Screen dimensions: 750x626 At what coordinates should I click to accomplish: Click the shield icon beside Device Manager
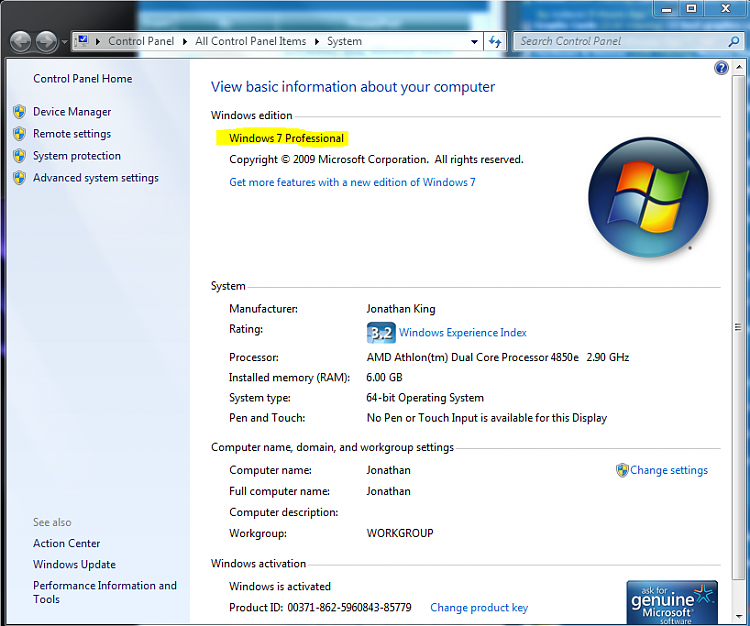point(20,112)
